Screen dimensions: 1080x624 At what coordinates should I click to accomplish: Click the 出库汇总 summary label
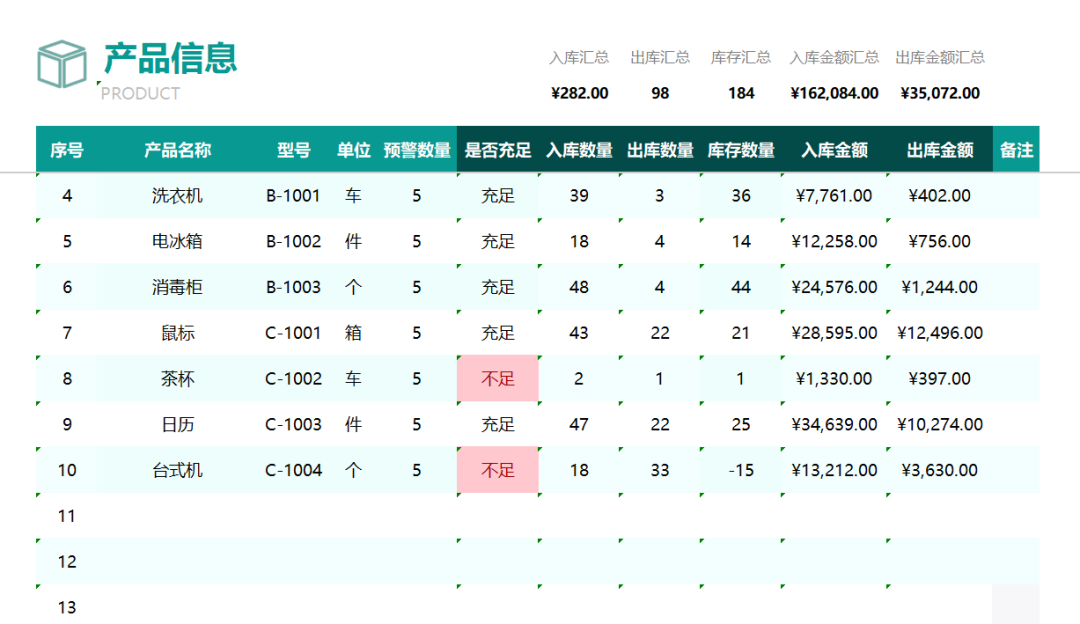pos(660,57)
